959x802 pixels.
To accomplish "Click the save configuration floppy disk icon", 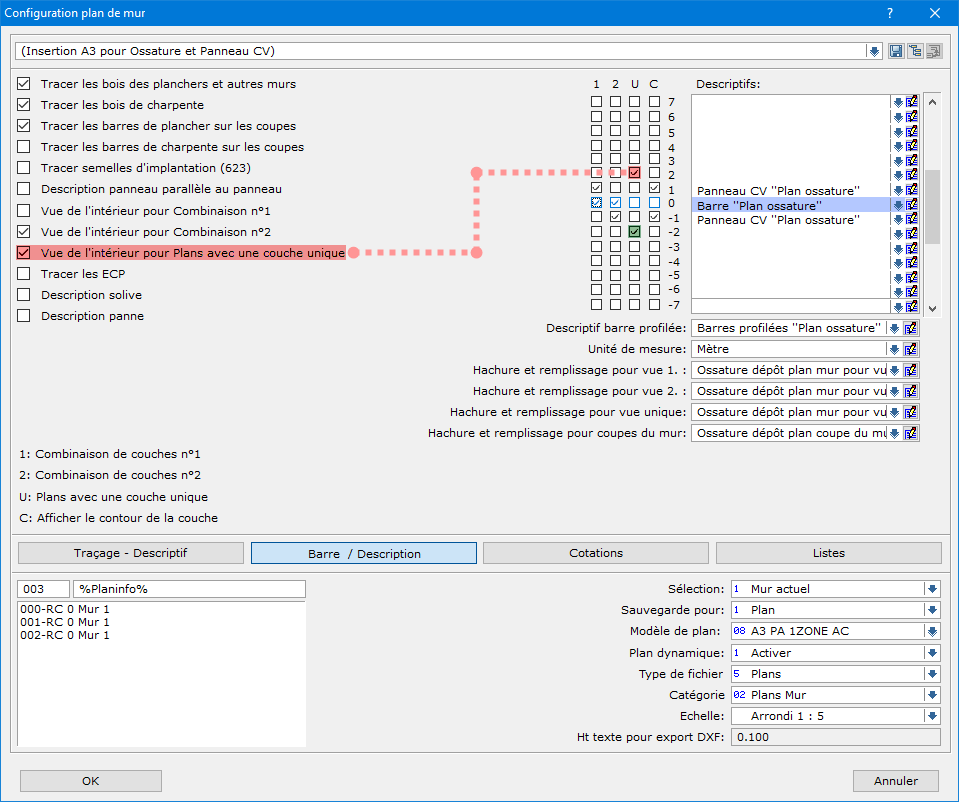I will pos(896,51).
